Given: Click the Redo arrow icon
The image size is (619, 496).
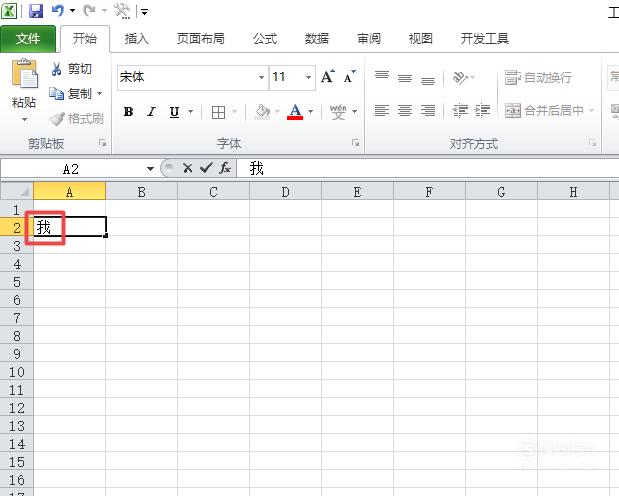Looking at the screenshot, I should click(89, 10).
